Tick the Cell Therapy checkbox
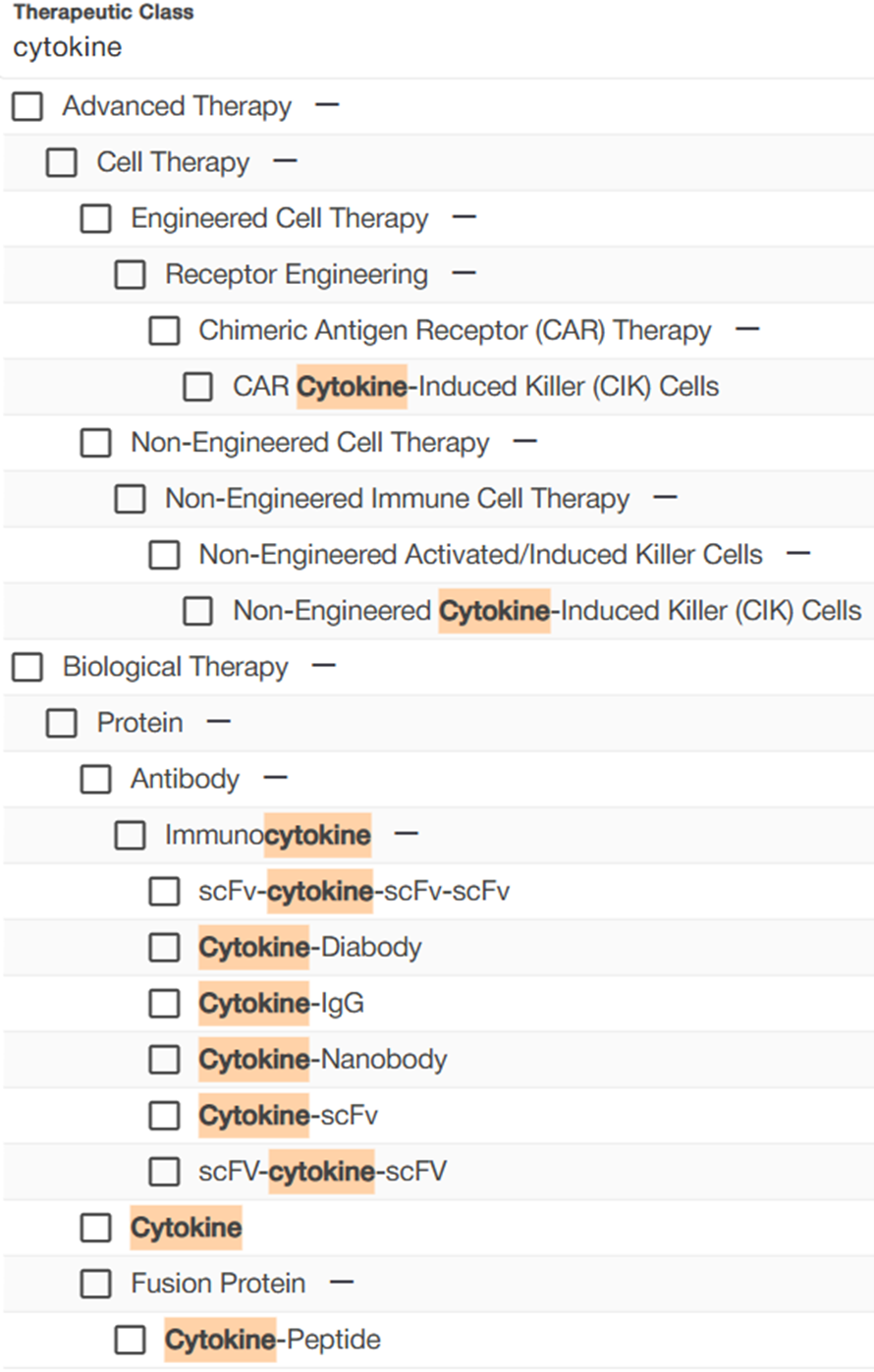874x1372 pixels. pos(62,162)
